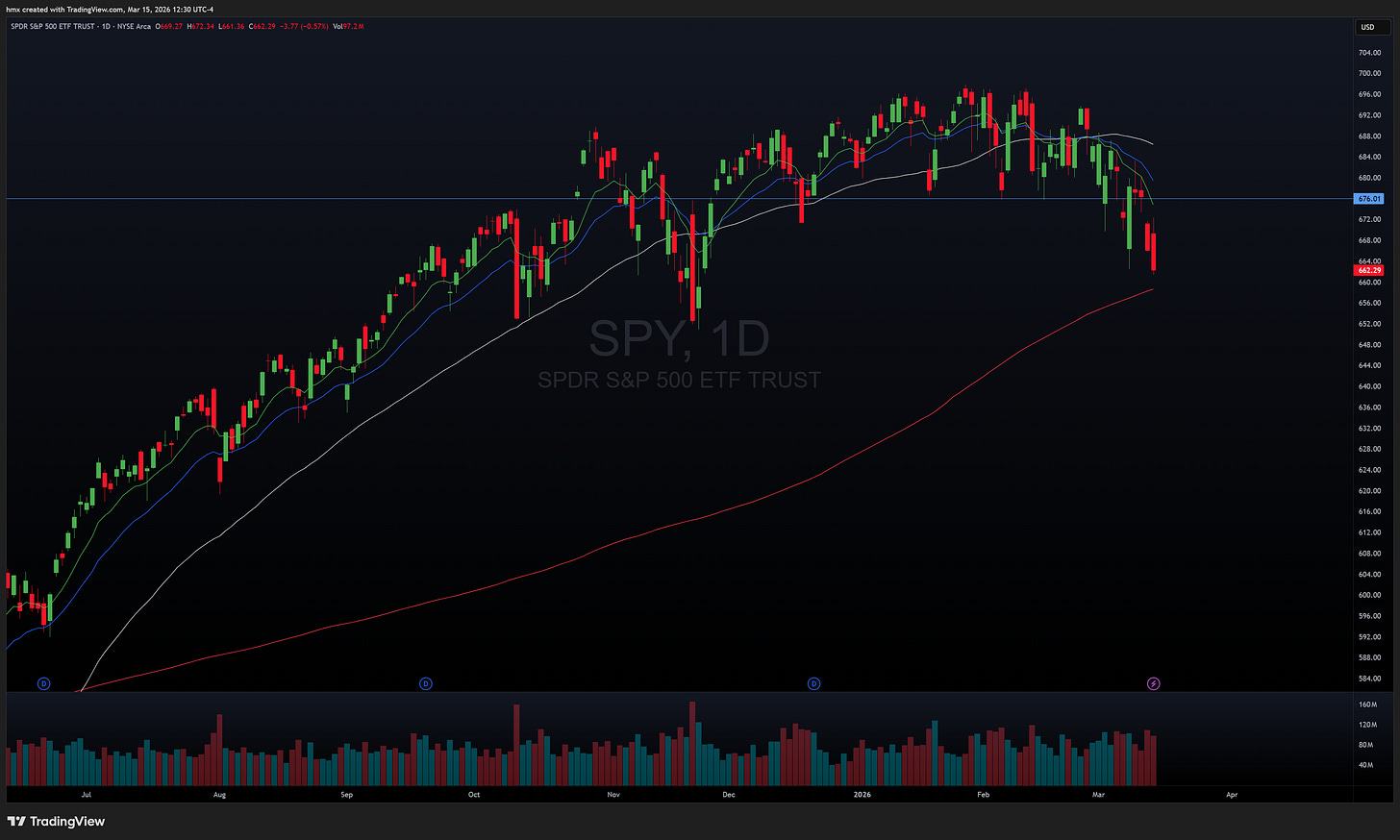The height and width of the screenshot is (840, 1400).
Task: Click the blue 676.01 price label
Action: tap(1368, 199)
